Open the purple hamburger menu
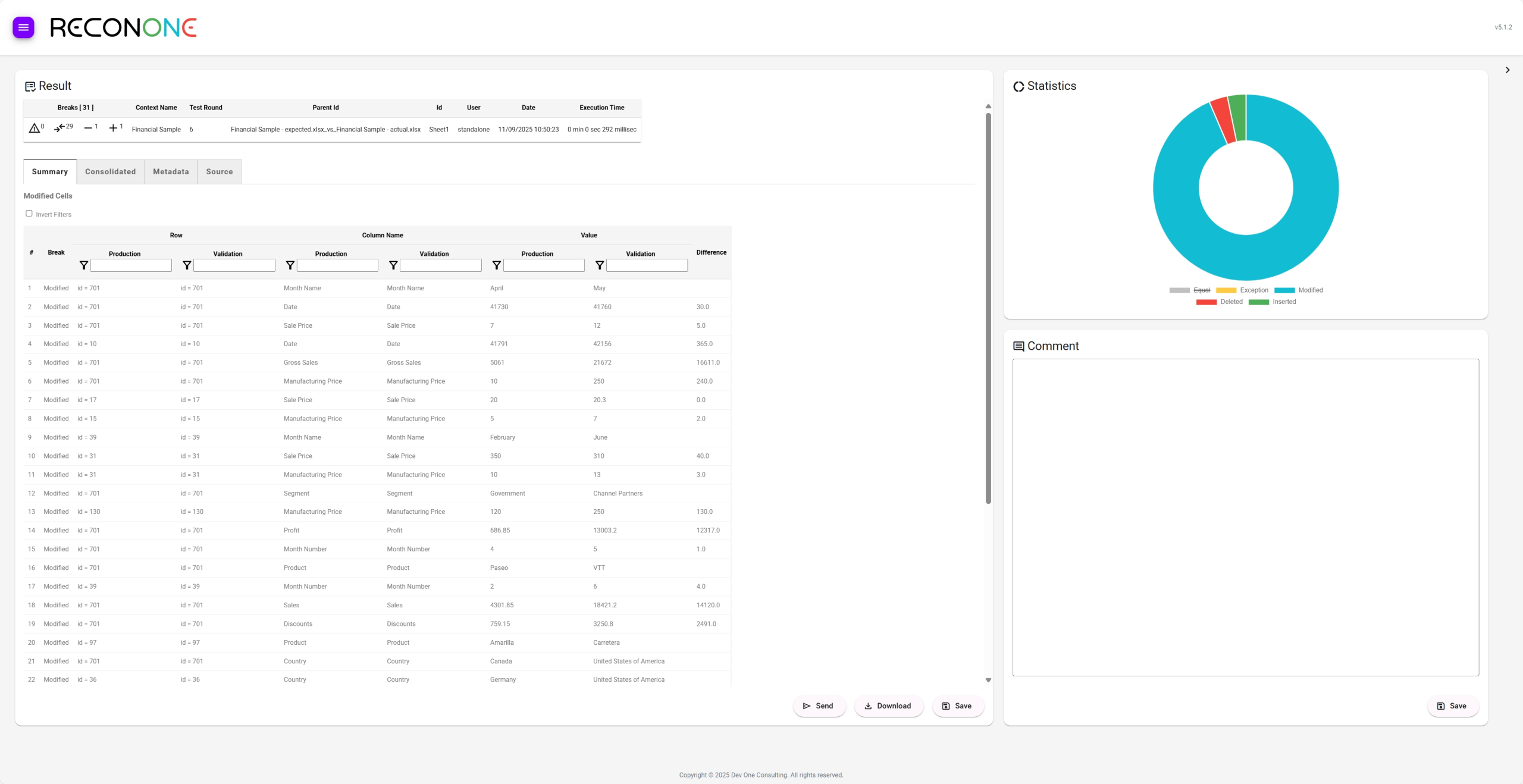The image size is (1523, 784). pyautogui.click(x=23, y=27)
